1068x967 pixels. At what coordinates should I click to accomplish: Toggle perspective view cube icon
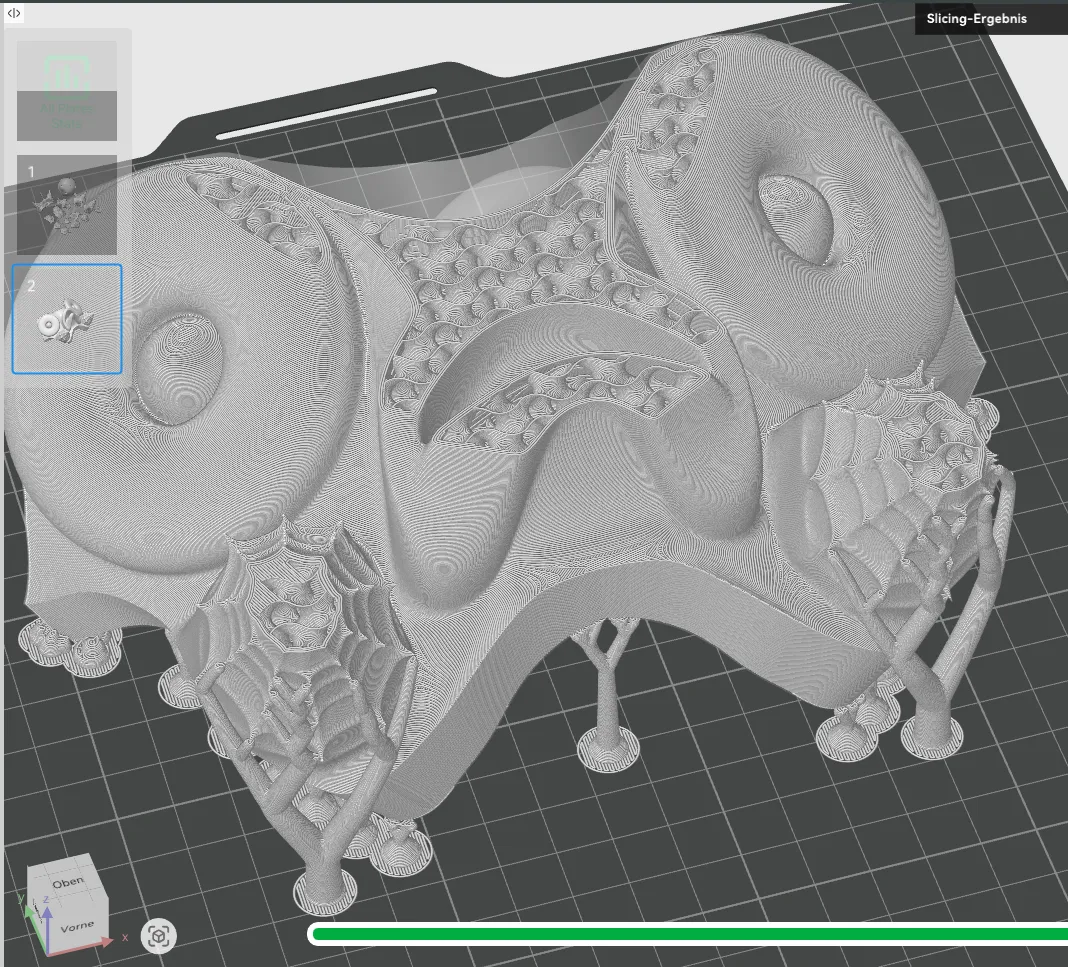[x=159, y=936]
